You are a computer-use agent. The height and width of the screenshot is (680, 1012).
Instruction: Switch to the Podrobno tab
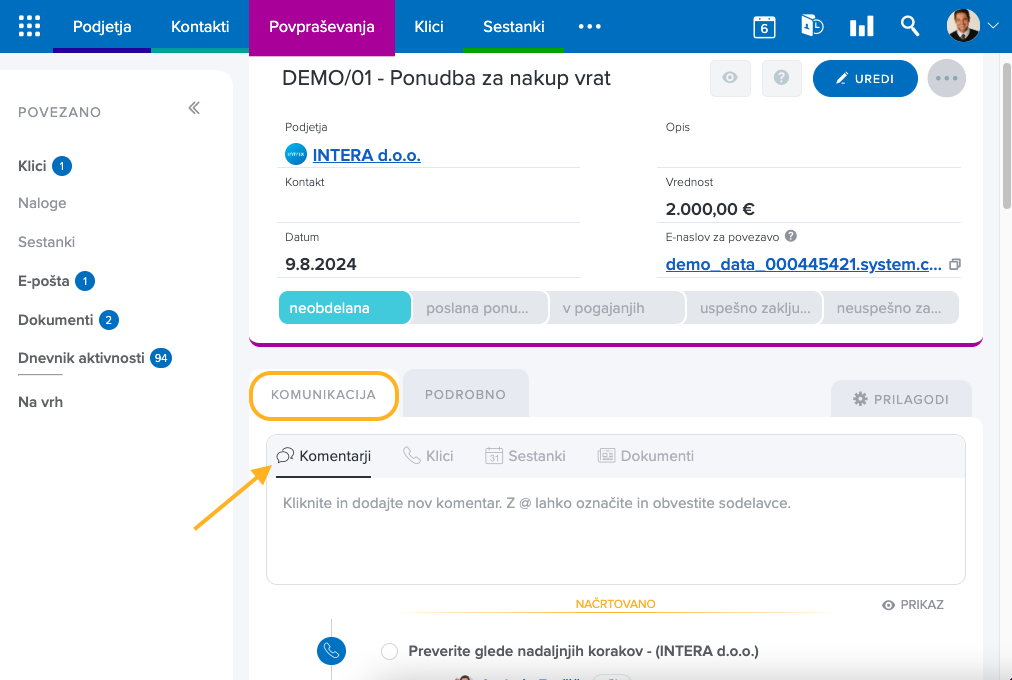pyautogui.click(x=465, y=394)
